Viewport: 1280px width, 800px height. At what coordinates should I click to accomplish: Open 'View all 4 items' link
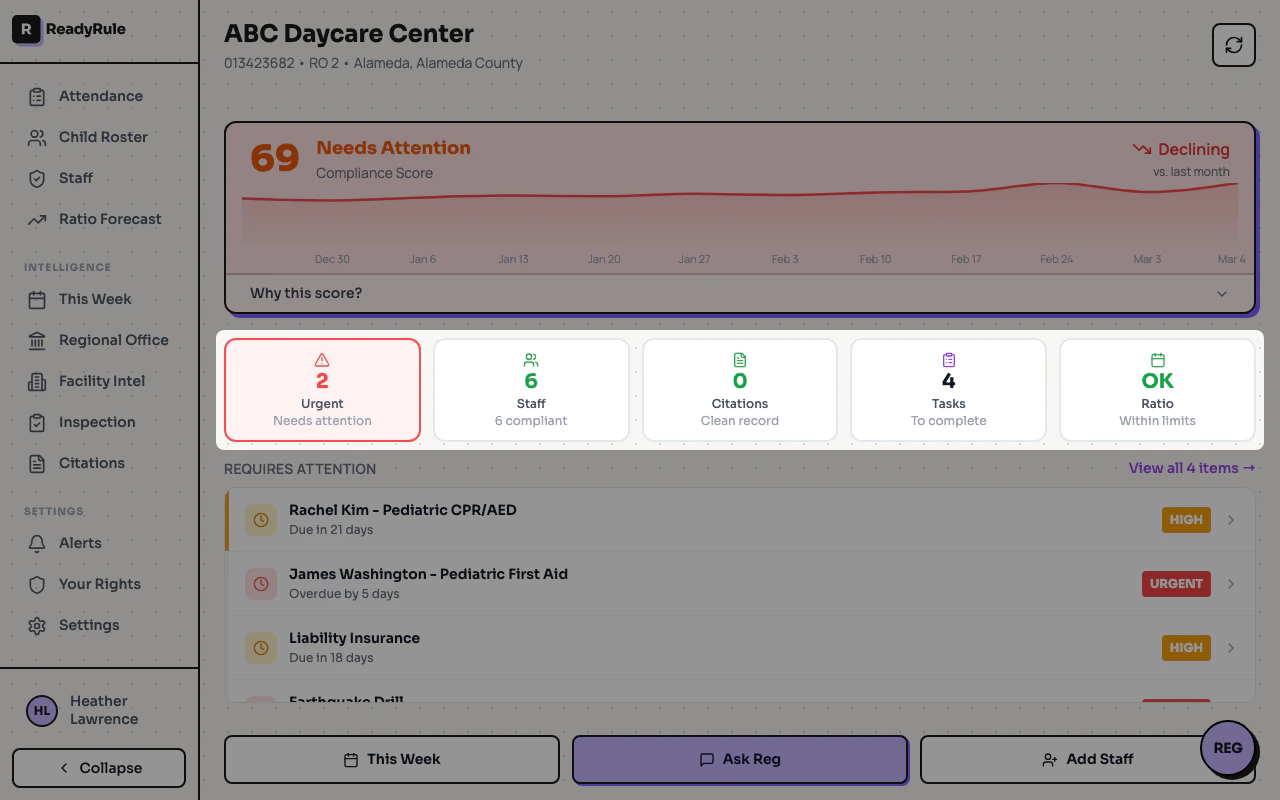click(1192, 468)
